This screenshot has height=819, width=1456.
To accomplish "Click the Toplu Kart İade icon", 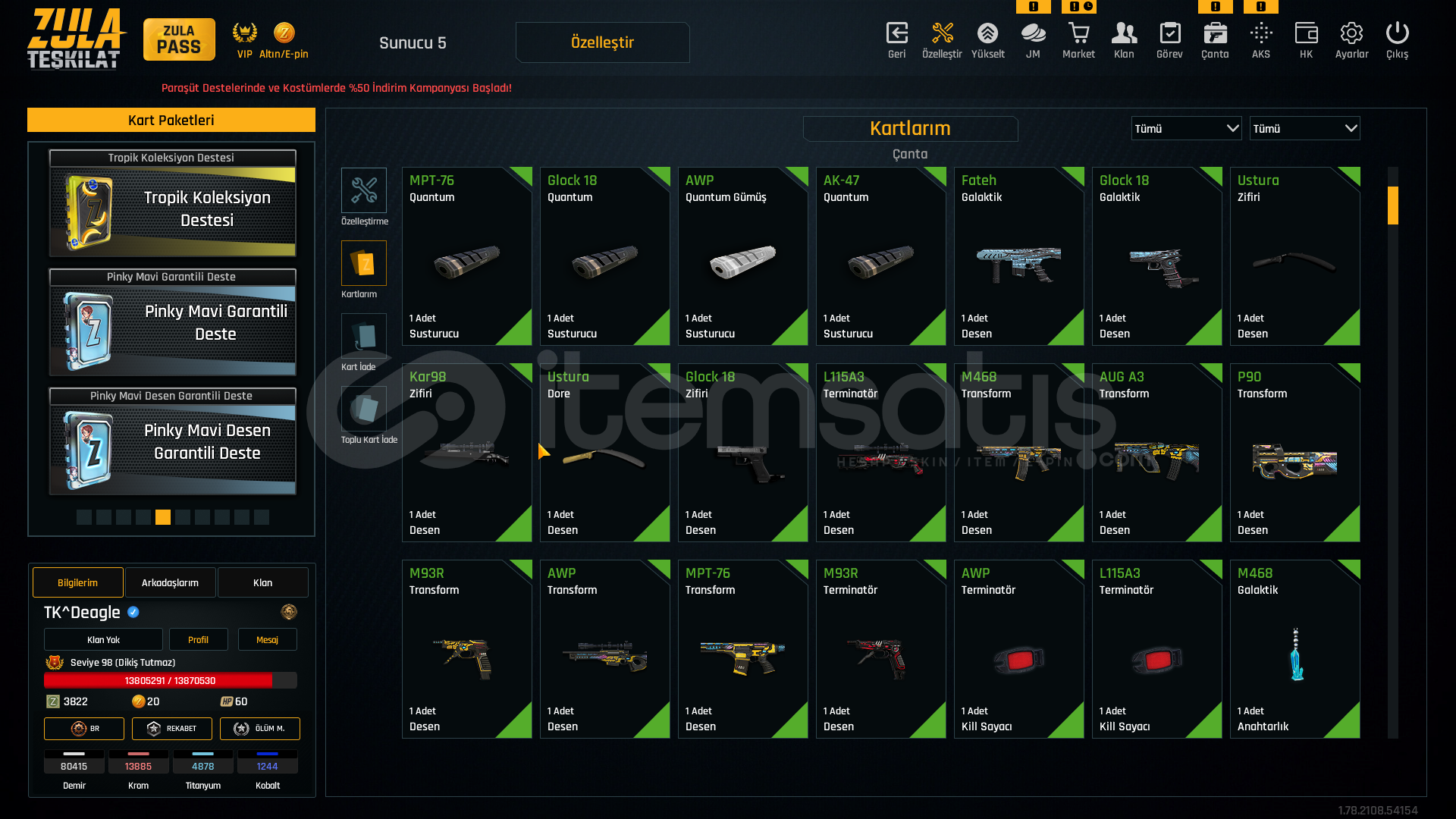I will [x=364, y=409].
